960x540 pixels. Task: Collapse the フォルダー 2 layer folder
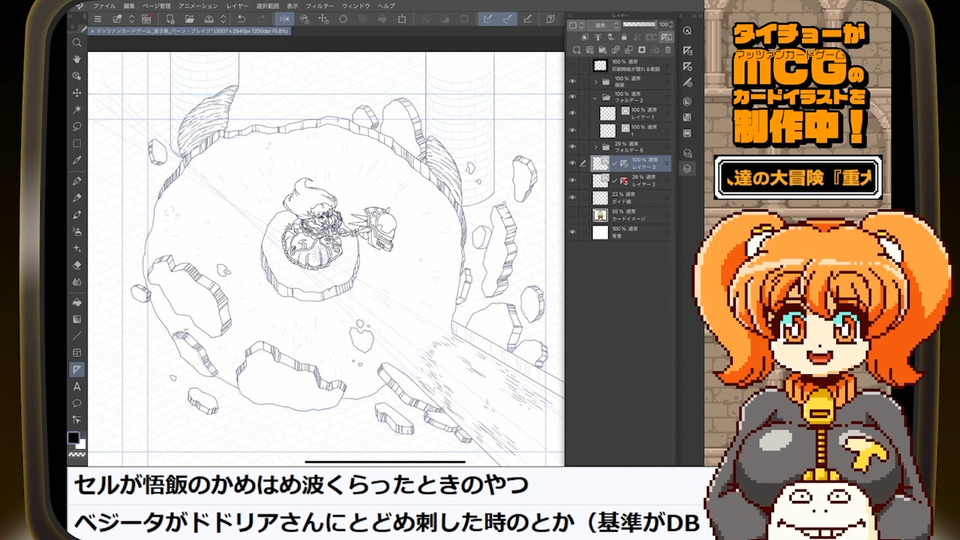coord(595,97)
